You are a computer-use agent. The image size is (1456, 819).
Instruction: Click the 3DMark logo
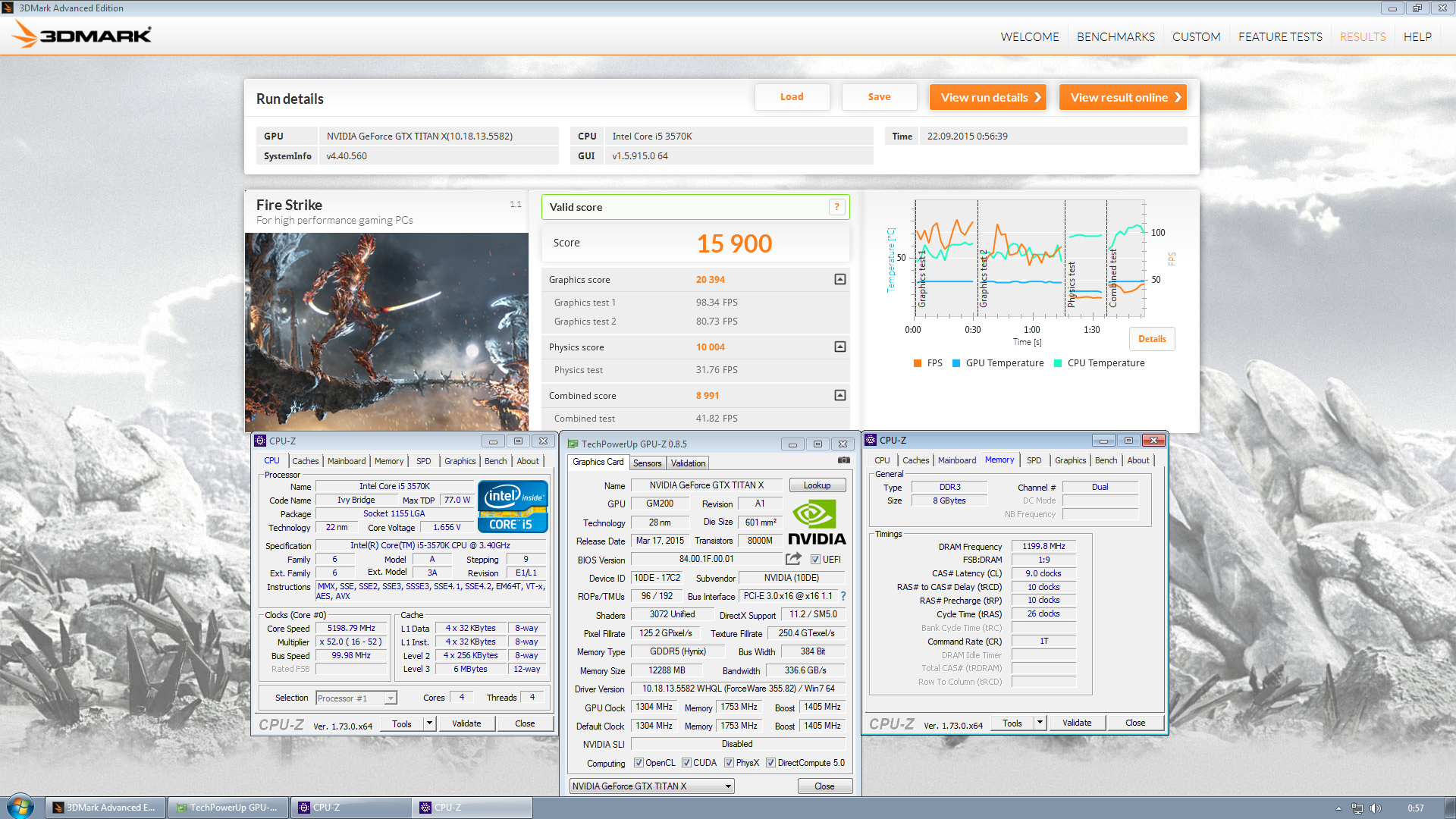coord(82,35)
